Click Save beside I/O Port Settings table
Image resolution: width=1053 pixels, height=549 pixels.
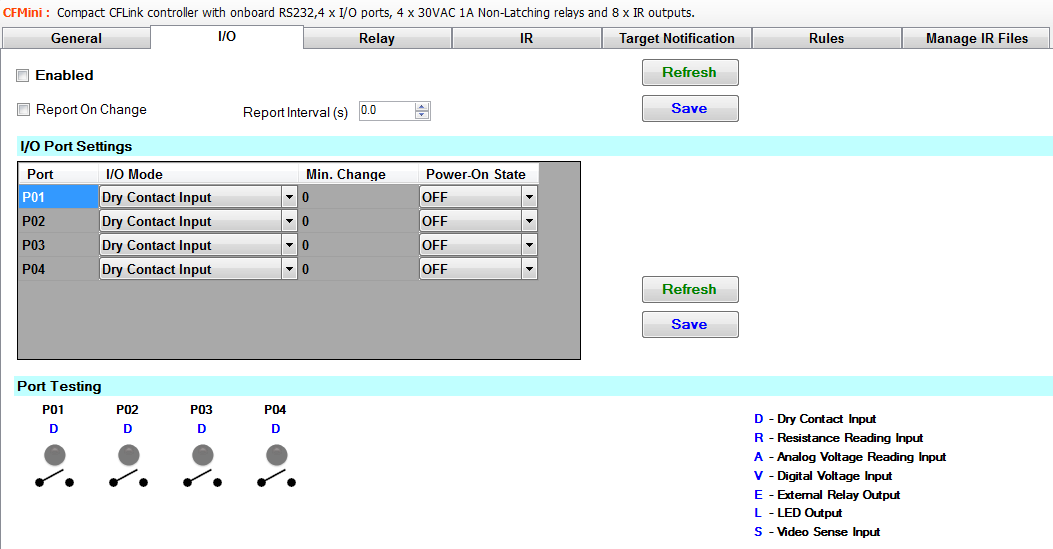coord(689,324)
